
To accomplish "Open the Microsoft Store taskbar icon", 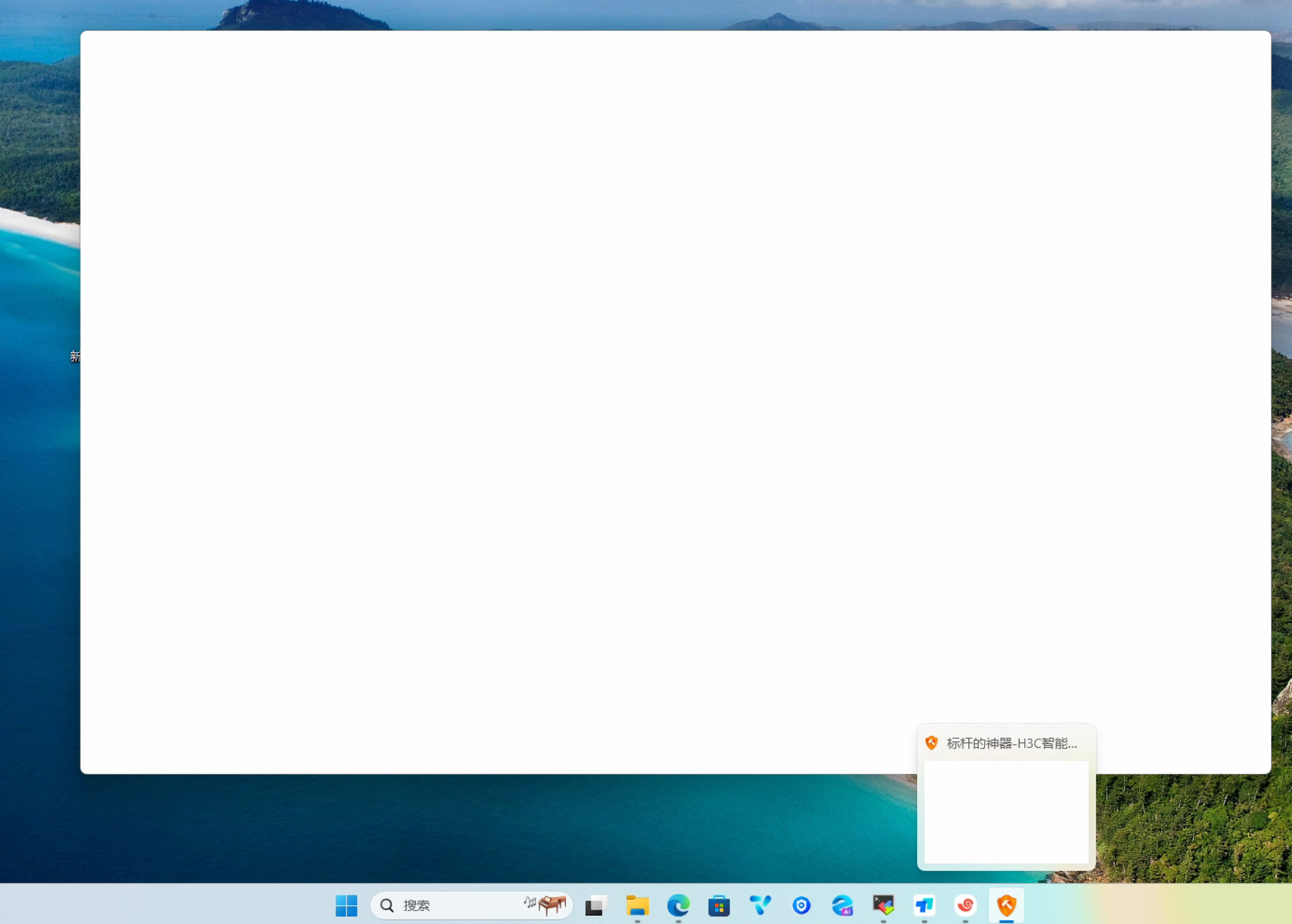I will [719, 906].
